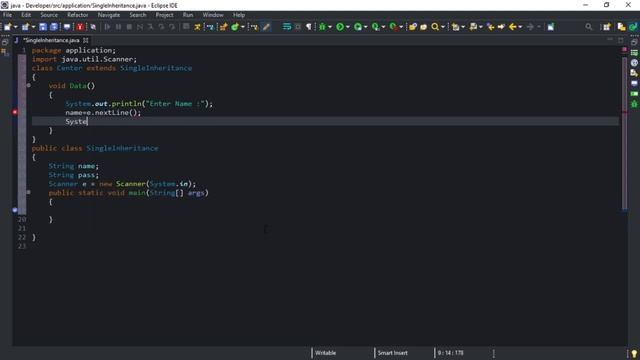The height and width of the screenshot is (360, 640).
Task: Open the Source menu
Action: [49, 15]
